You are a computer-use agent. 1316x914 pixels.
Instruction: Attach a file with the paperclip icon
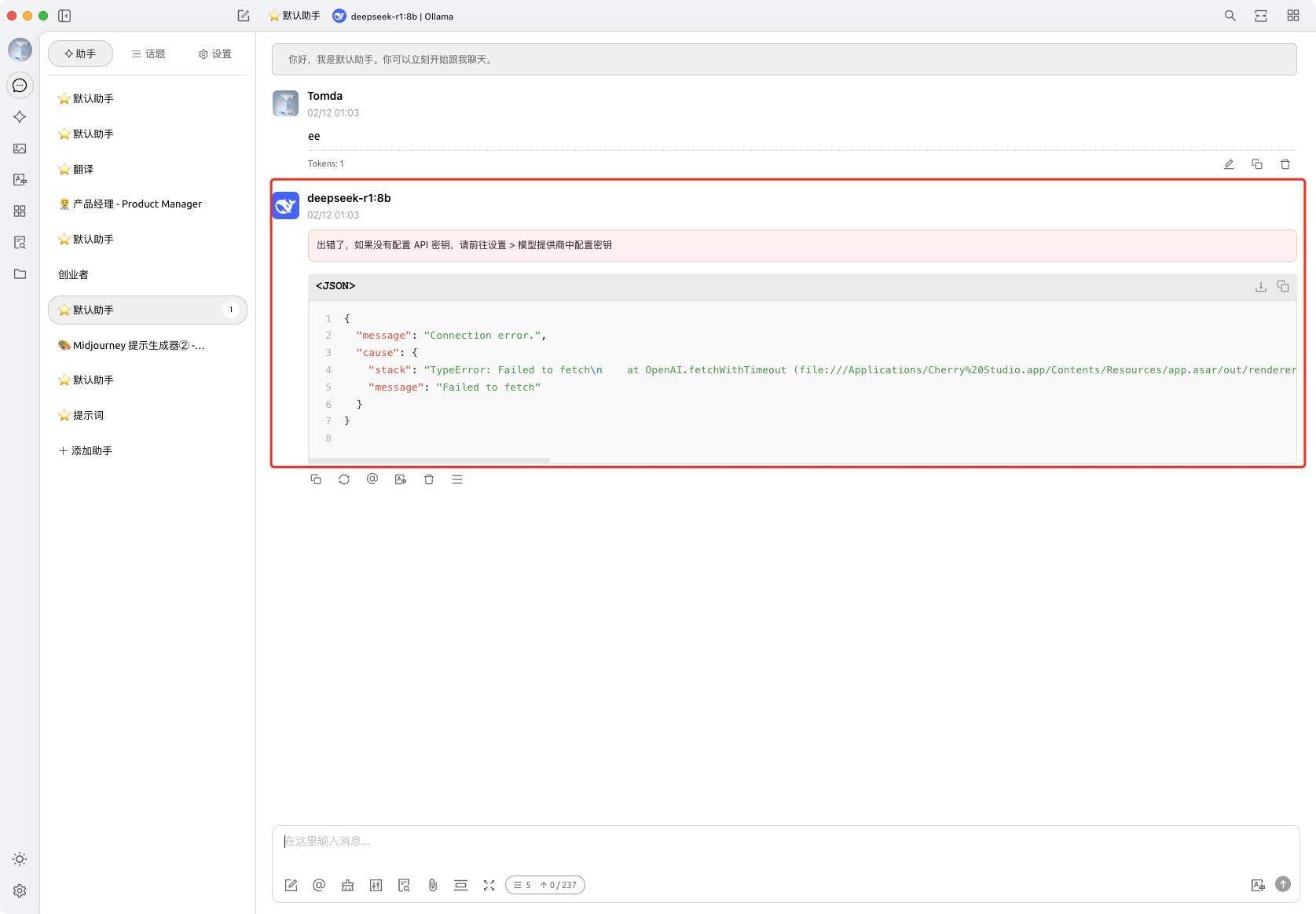(x=432, y=885)
